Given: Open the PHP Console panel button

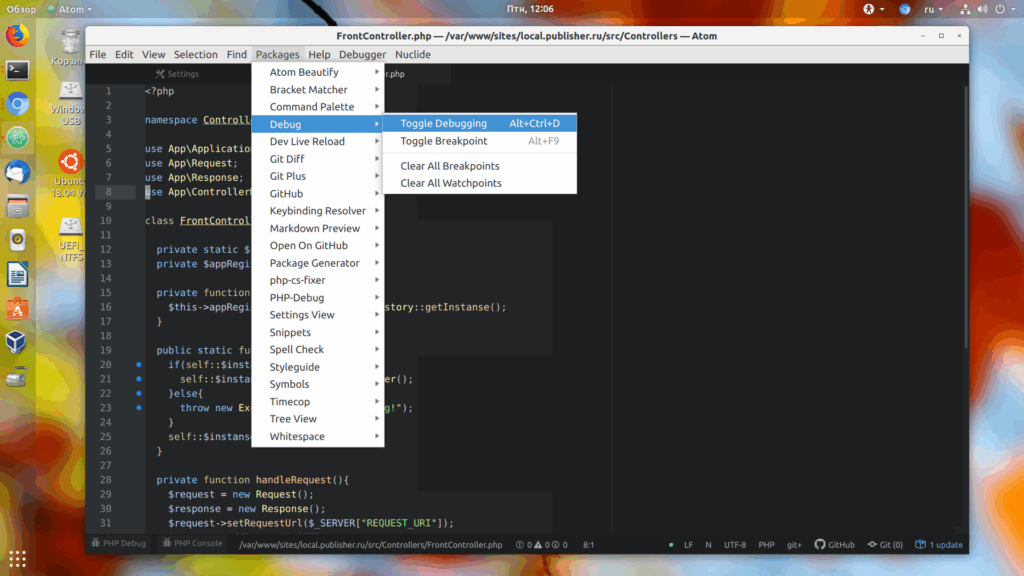Looking at the screenshot, I should coord(193,543).
